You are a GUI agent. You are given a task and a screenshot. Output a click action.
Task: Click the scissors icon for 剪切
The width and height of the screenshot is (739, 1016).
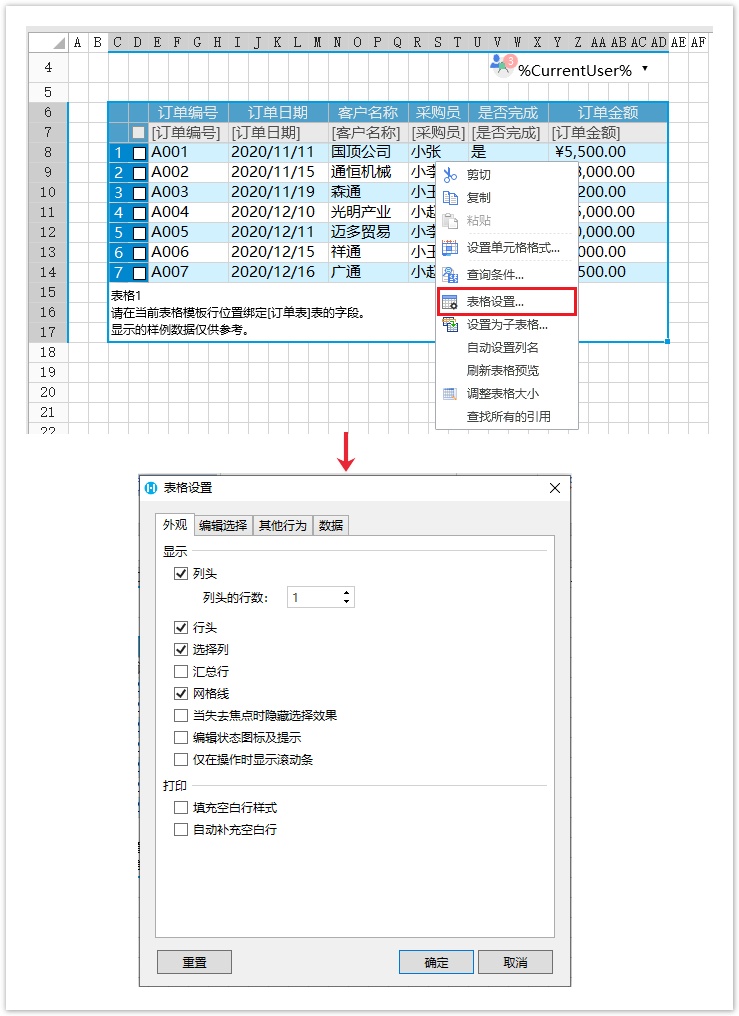point(450,175)
